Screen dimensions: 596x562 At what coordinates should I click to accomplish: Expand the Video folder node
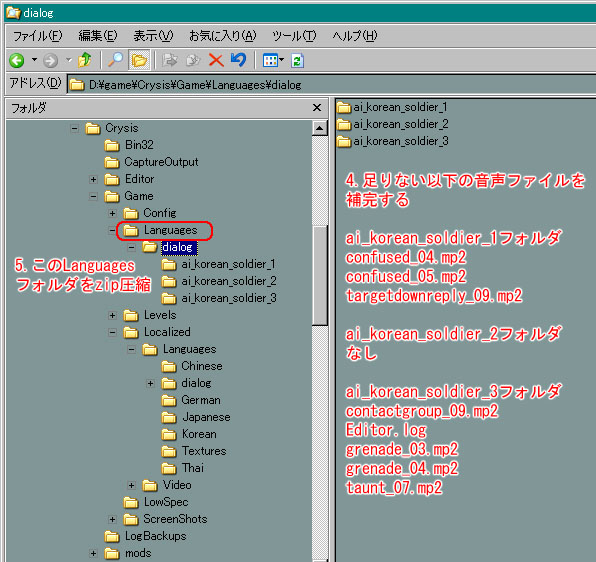(132, 486)
